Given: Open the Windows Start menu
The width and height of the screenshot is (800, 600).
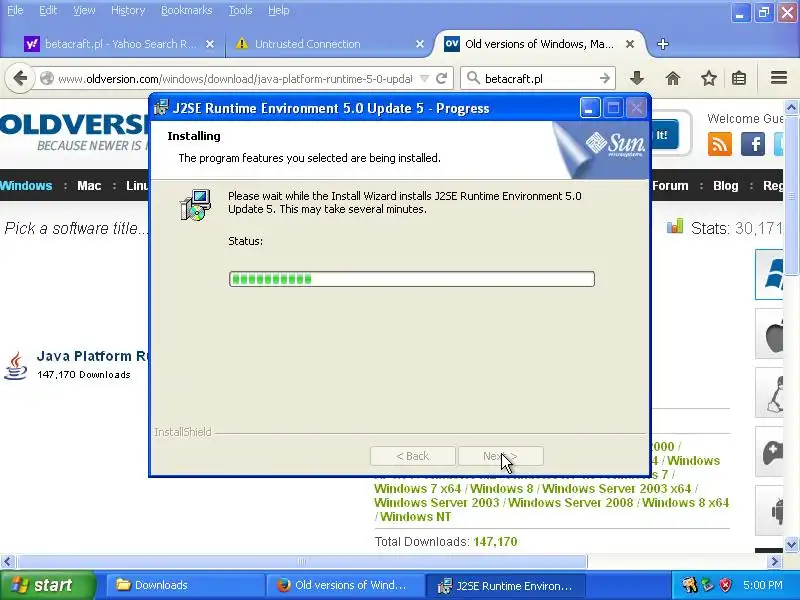Looking at the screenshot, I should (x=47, y=585).
